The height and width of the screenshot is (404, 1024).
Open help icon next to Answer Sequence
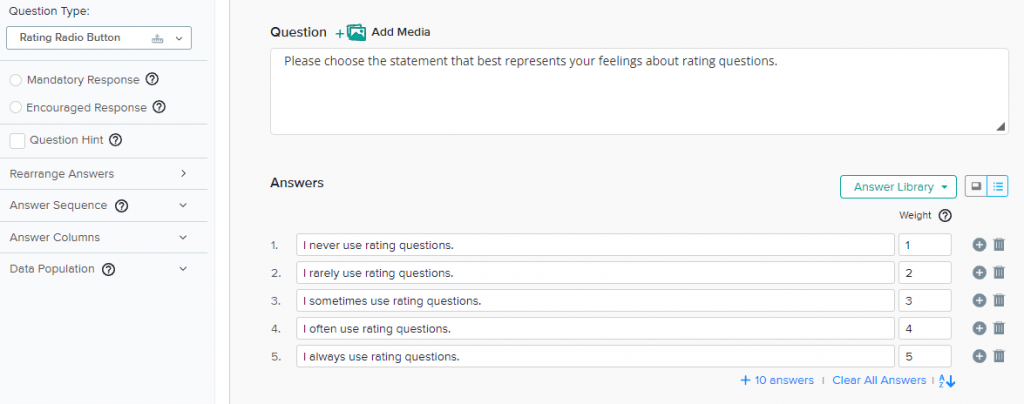click(x=121, y=206)
